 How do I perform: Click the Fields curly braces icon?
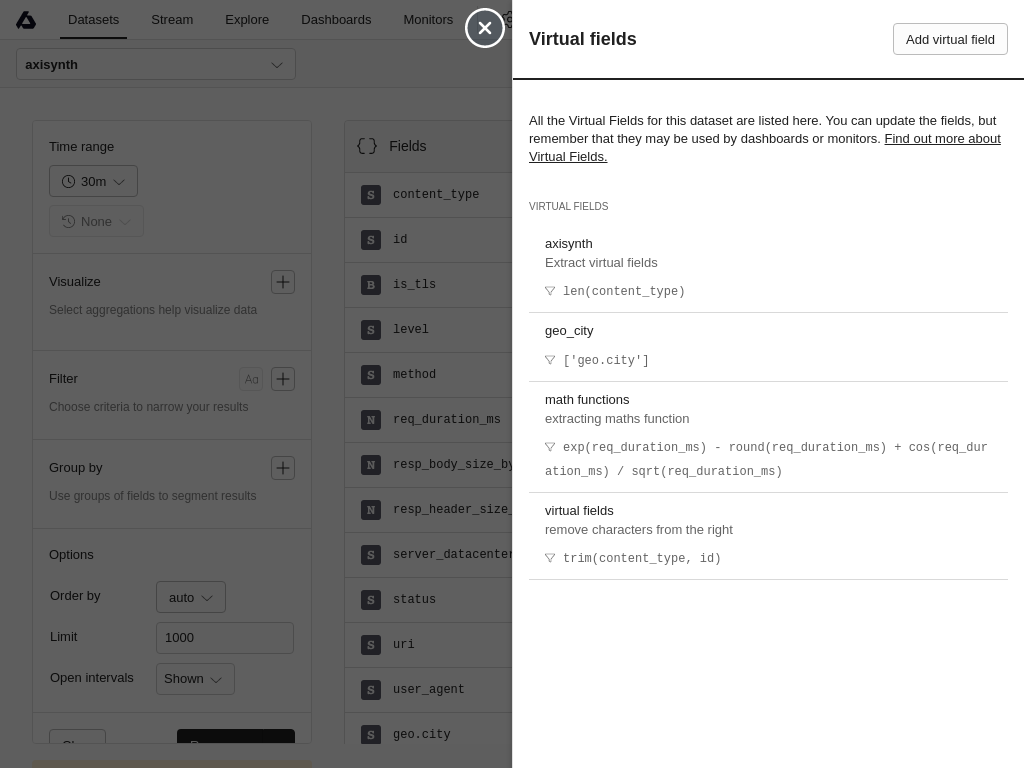367,146
